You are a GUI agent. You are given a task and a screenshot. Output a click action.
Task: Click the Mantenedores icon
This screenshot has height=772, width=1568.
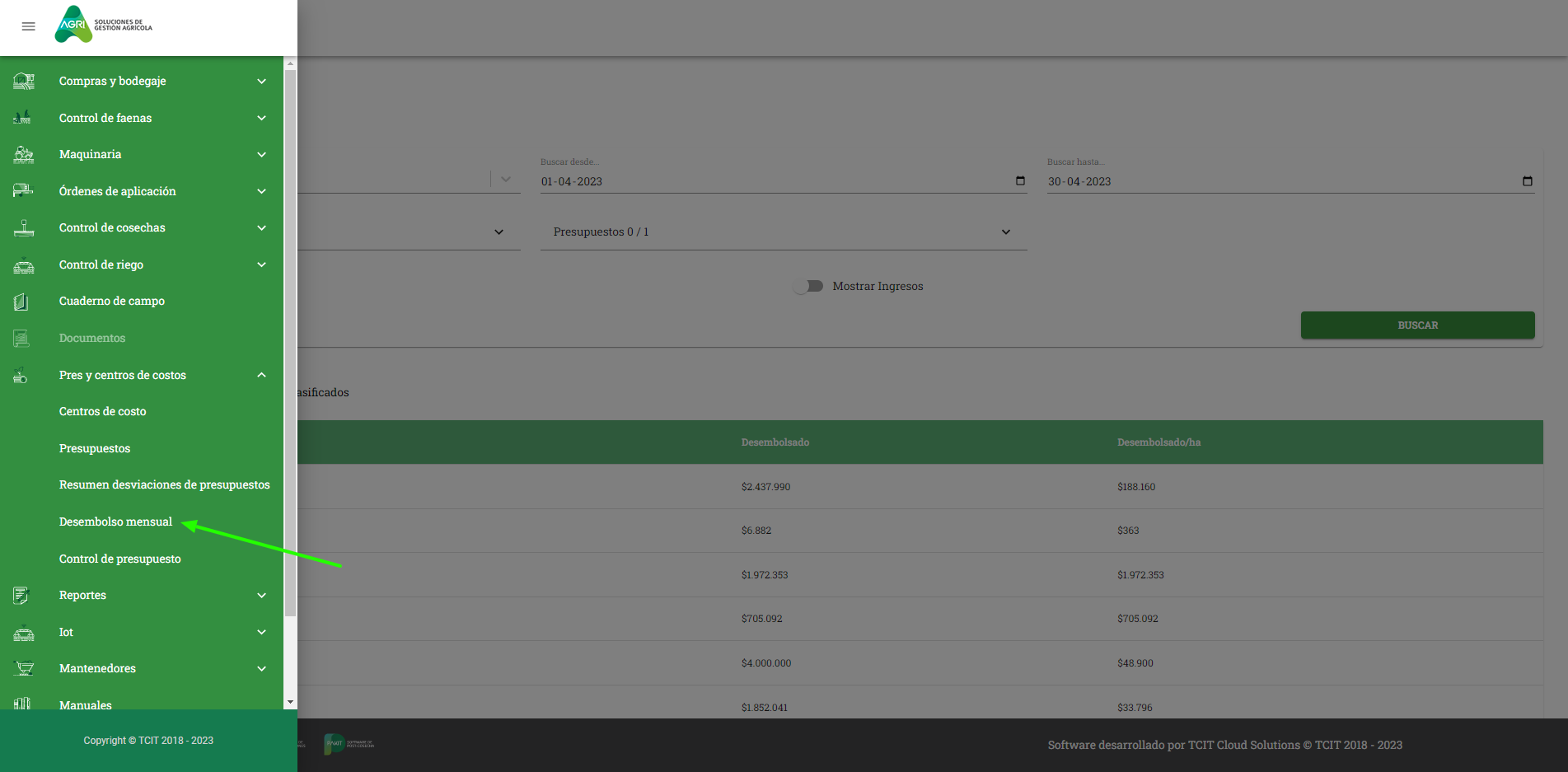24,668
